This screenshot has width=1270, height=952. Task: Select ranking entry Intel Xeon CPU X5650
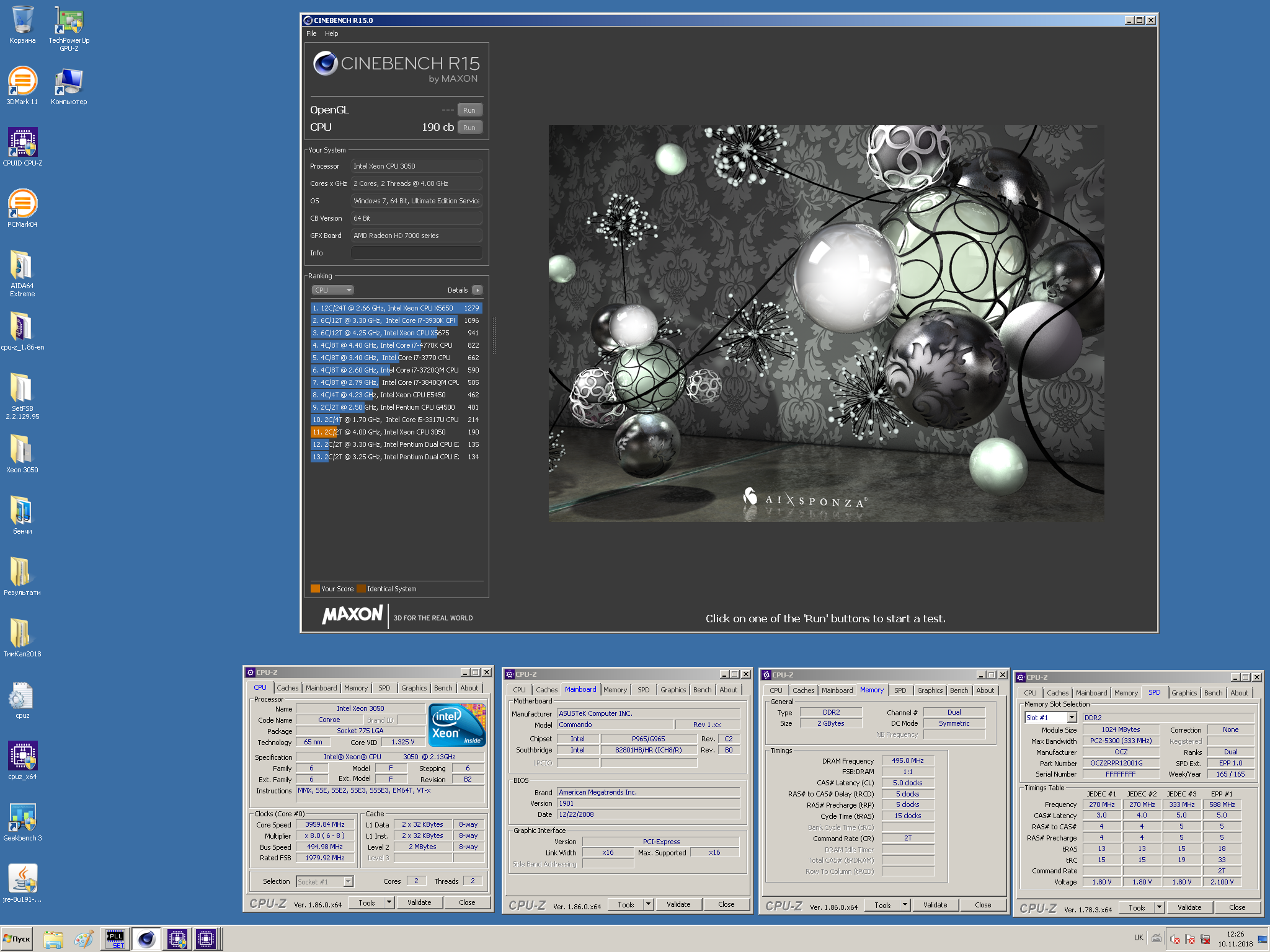click(x=396, y=308)
